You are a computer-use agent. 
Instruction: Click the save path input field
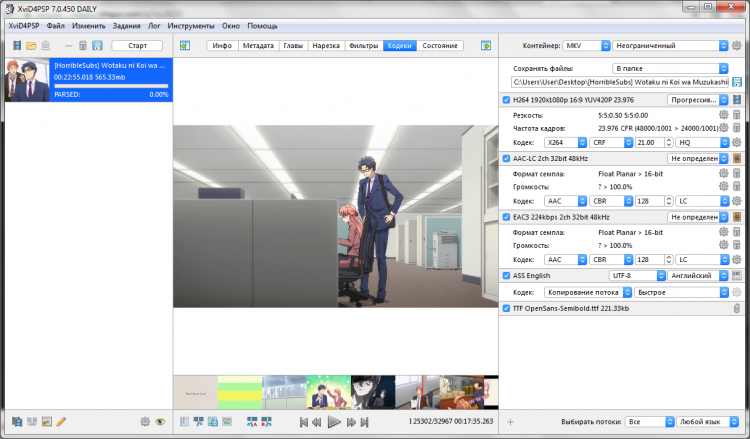coord(620,82)
